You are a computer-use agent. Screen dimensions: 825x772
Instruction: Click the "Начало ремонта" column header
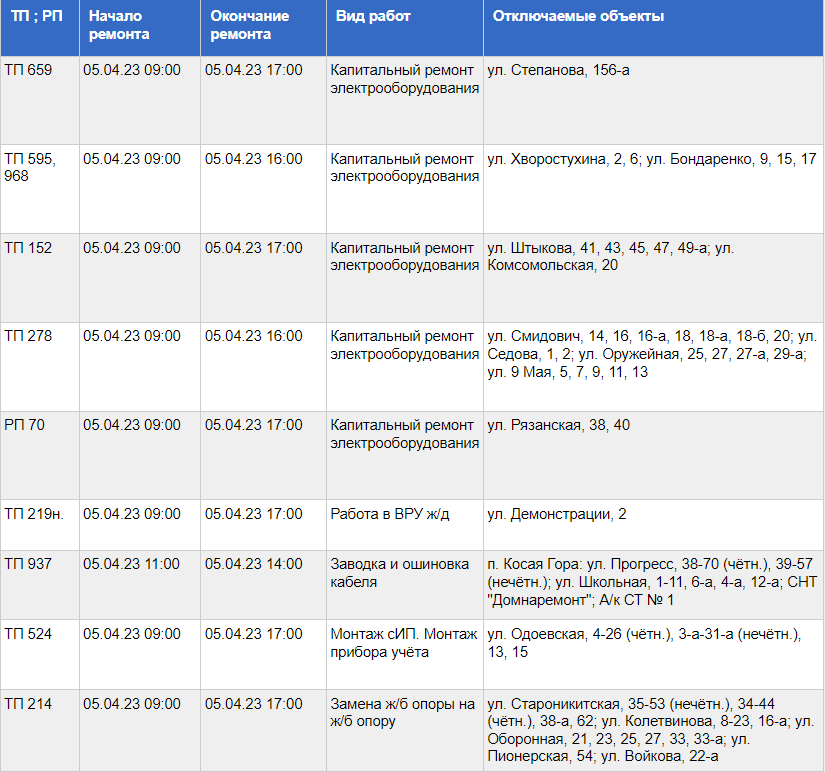(x=119, y=26)
